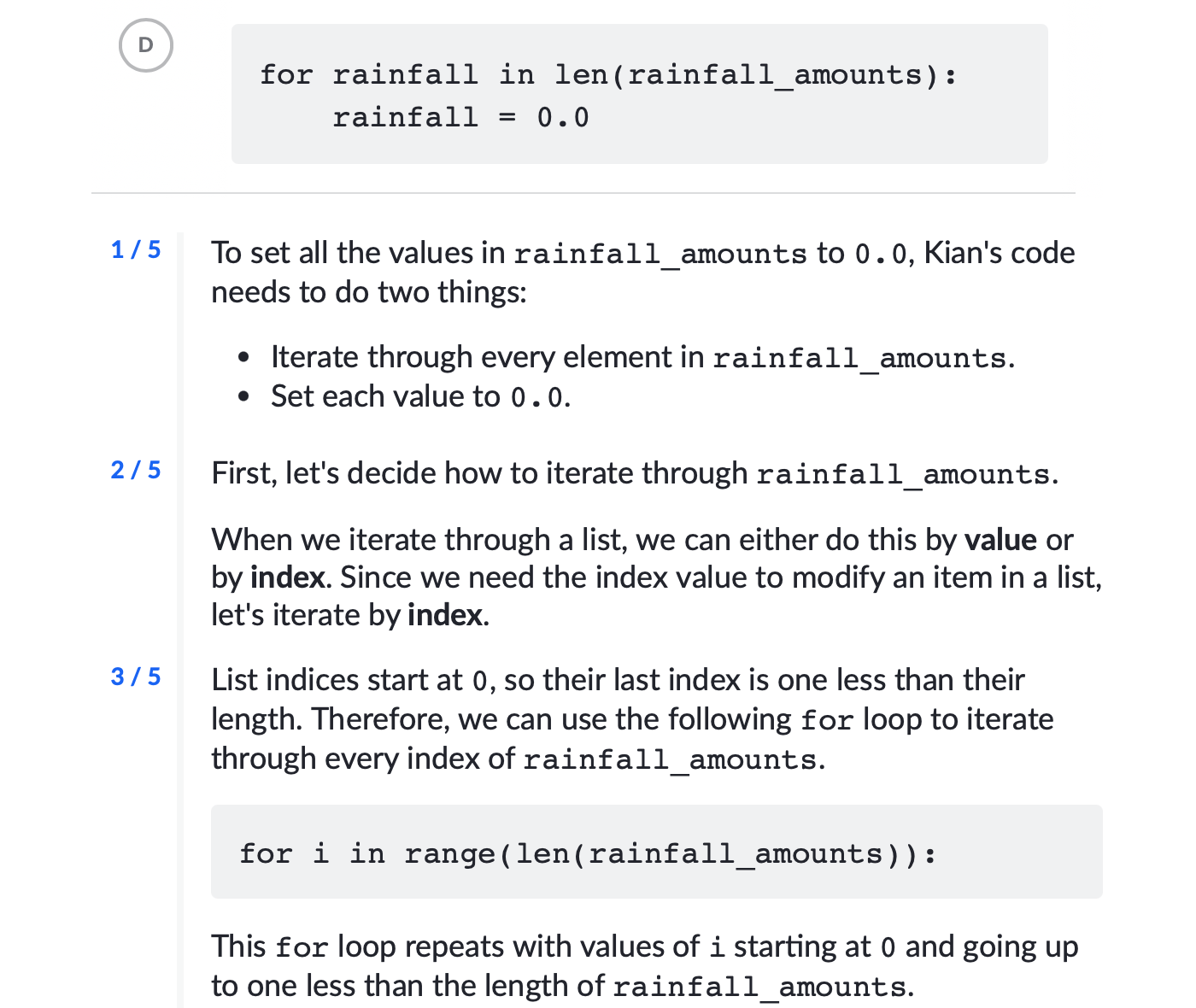Click the 'This for loop repeats' paragraph
The height and width of the screenshot is (1008, 1196).
[x=645, y=966]
